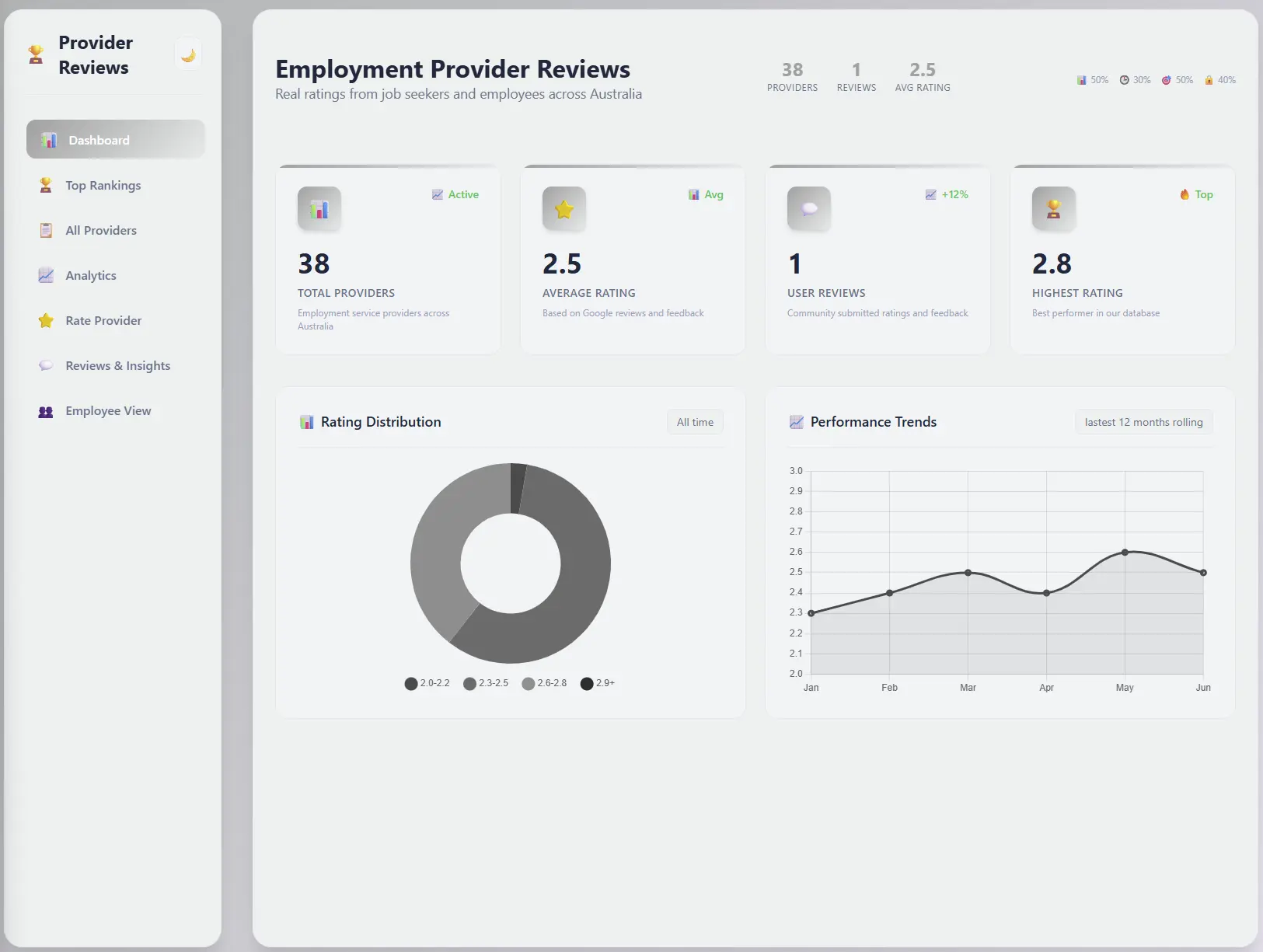The height and width of the screenshot is (952, 1263).
Task: Click the bar chart icon in Rating Distribution header
Action: (x=305, y=421)
